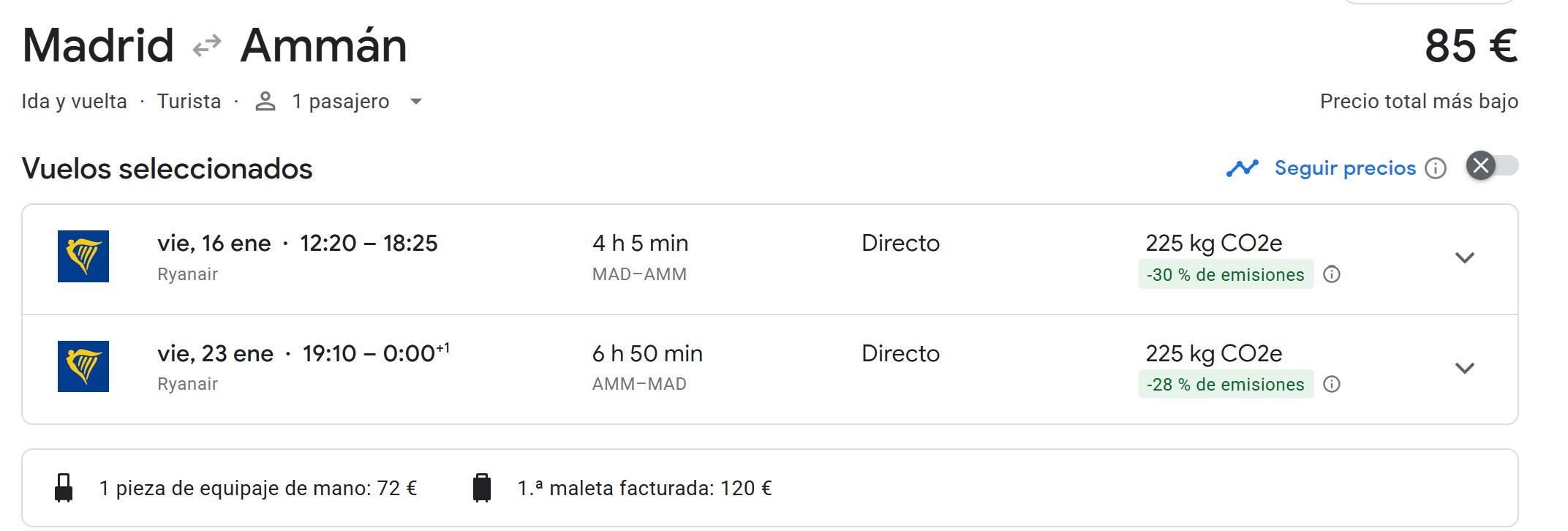
Task: Click the round-trip swap arrows icon
Action: 207,46
